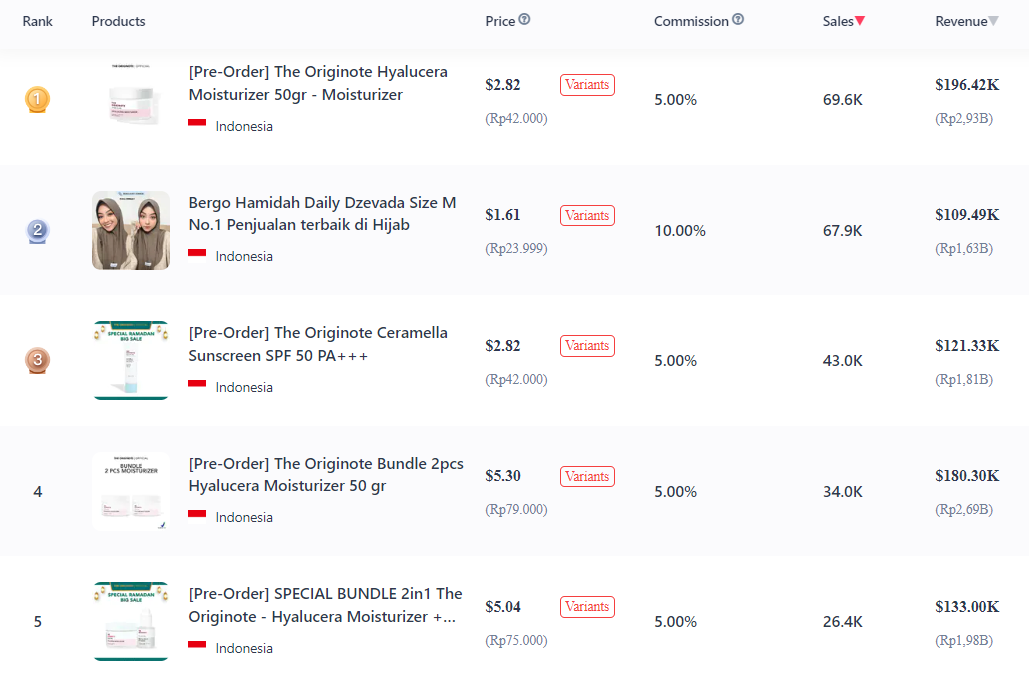
Task: Click the bronze rank 3 medal icon
Action: click(37, 360)
